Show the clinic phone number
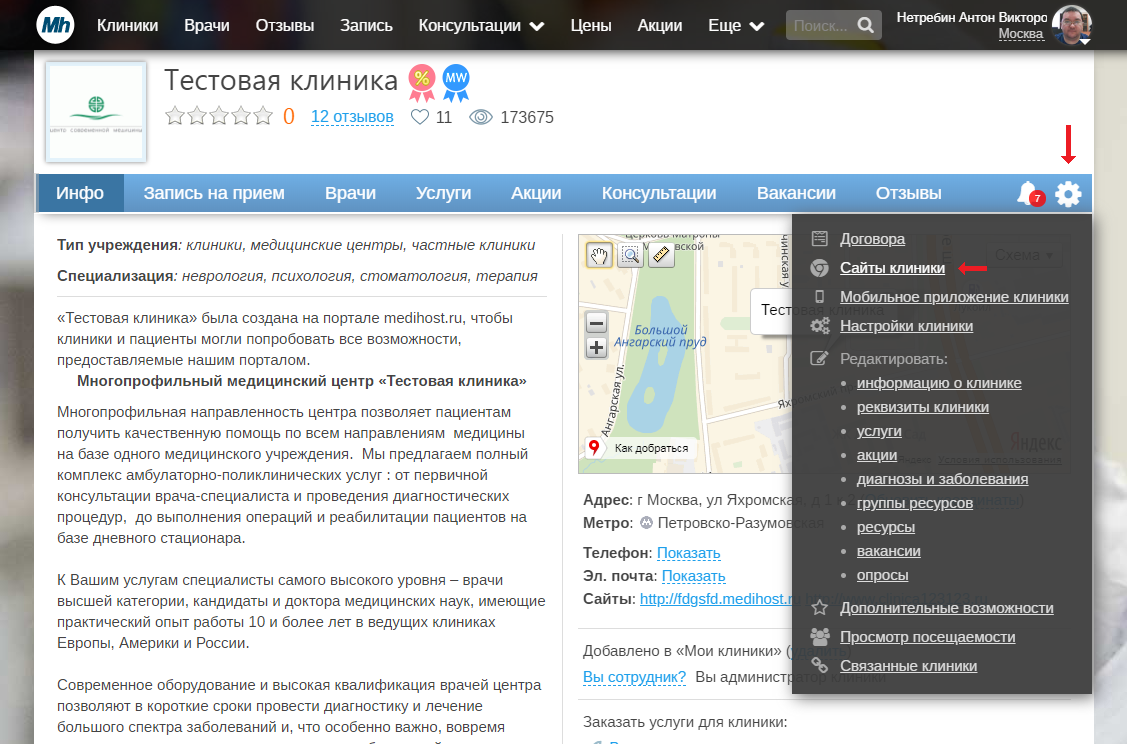This screenshot has height=744, width=1127. pos(689,553)
